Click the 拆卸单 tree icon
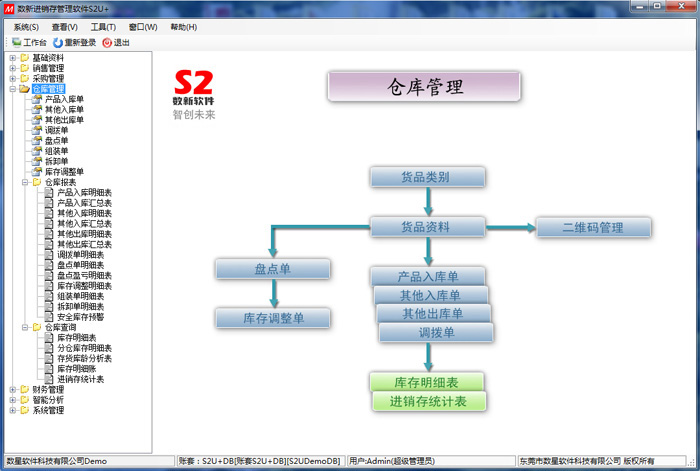This screenshot has height=471, width=700. (37, 161)
